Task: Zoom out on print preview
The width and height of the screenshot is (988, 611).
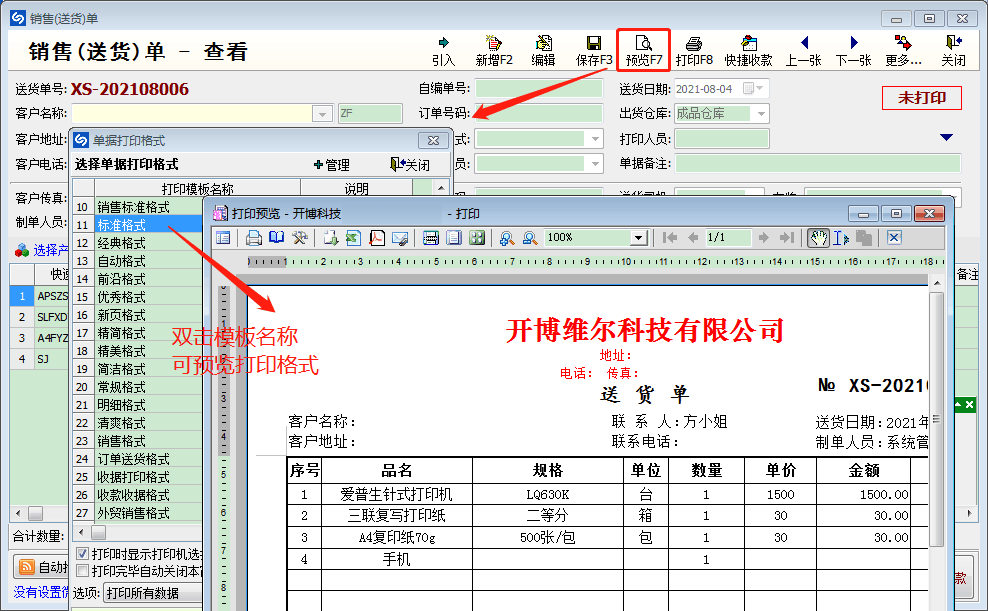Action: click(529, 237)
